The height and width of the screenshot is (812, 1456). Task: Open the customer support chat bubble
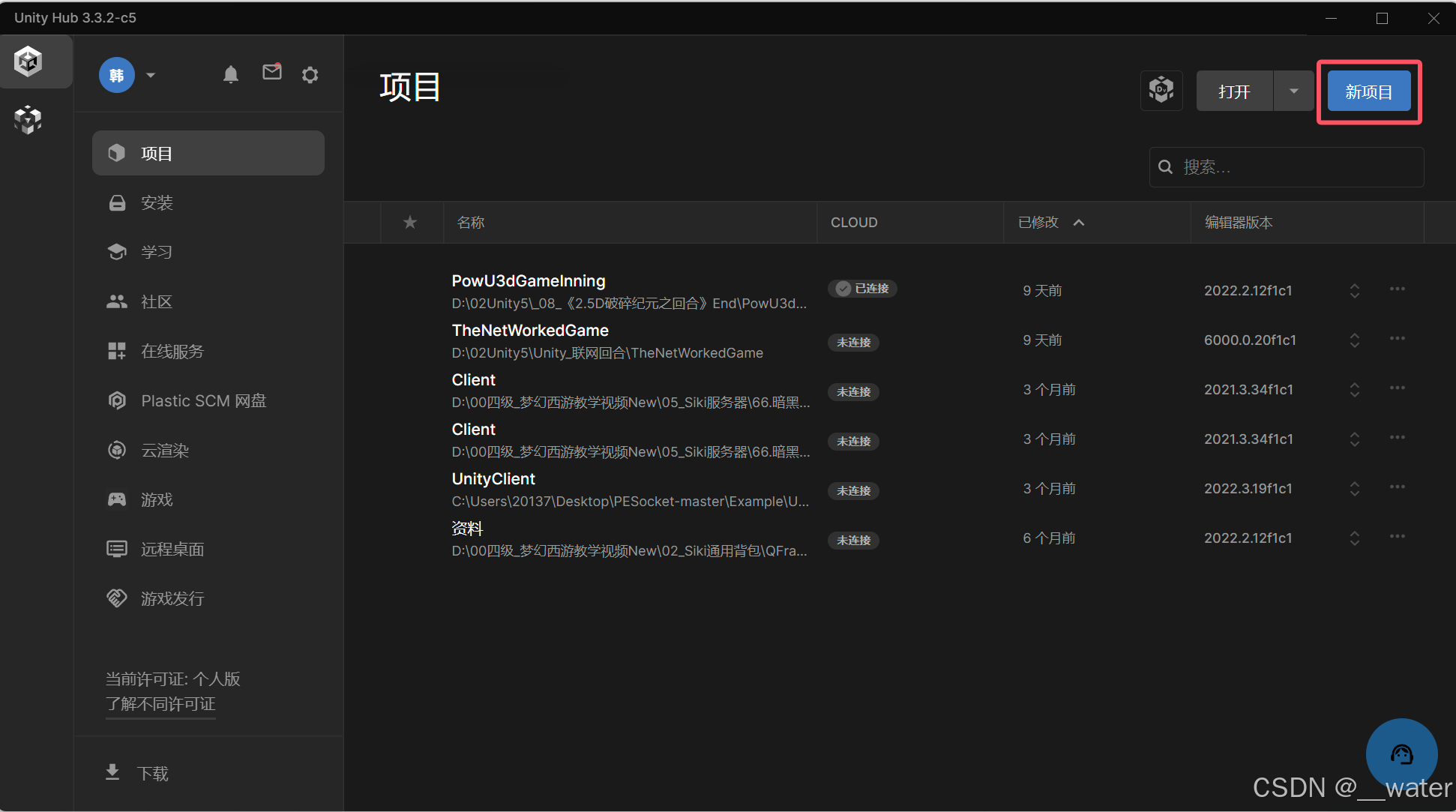coord(1401,754)
